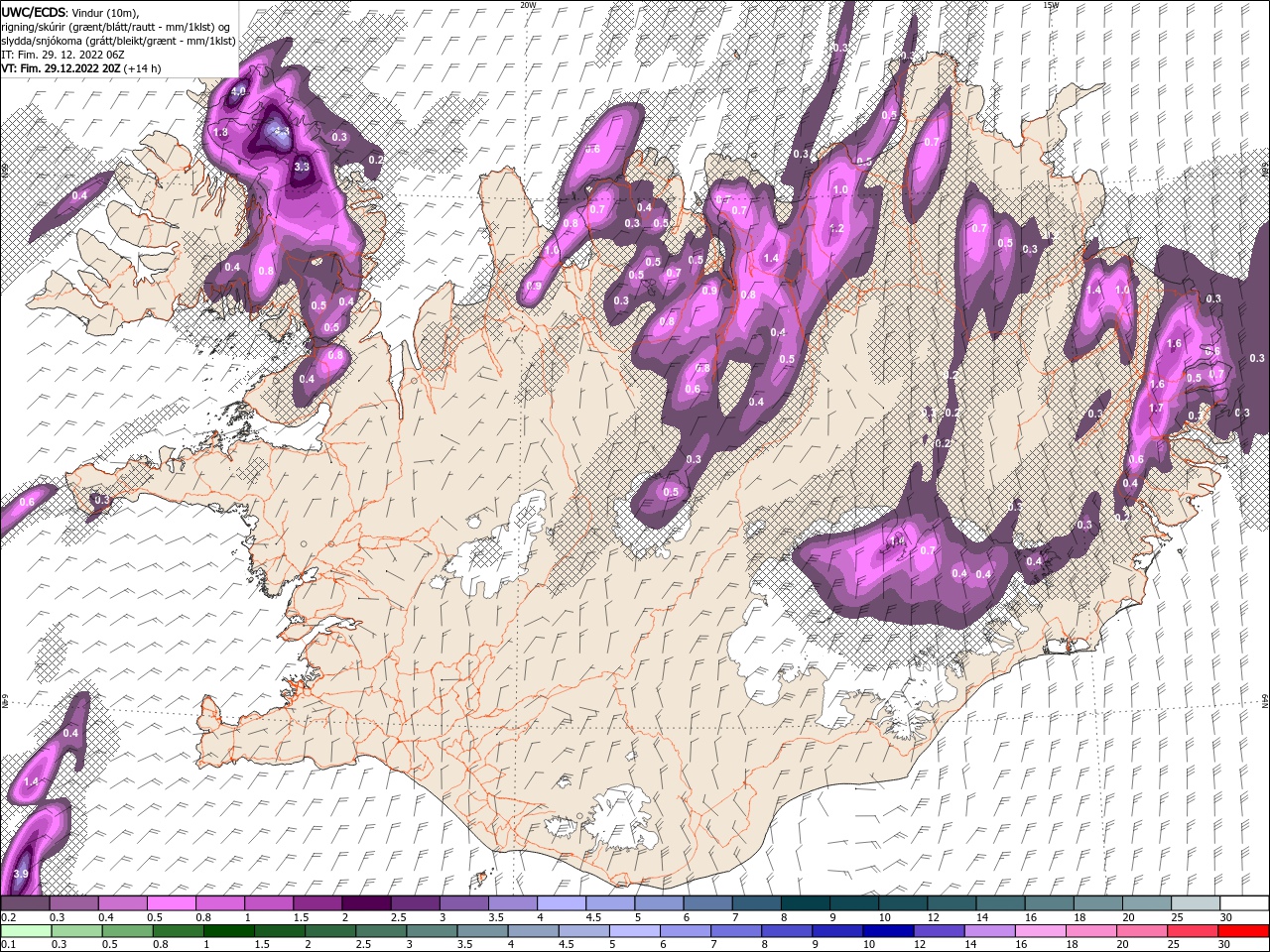Select the 8 blue swatch in lower legend
The width and height of the screenshot is (1270, 952).
pyautogui.click(x=787, y=930)
